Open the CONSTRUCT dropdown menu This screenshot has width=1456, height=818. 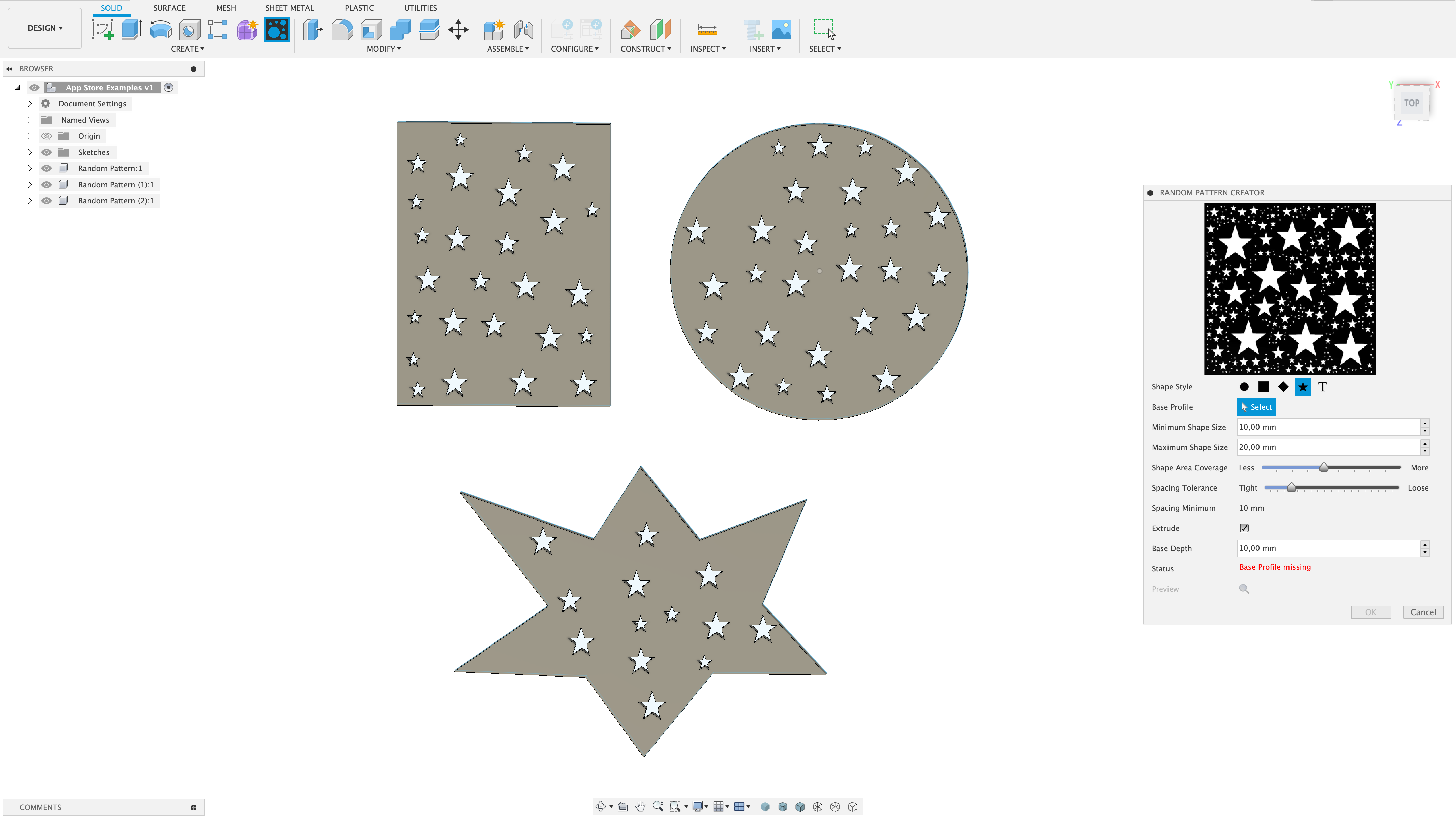coord(645,49)
